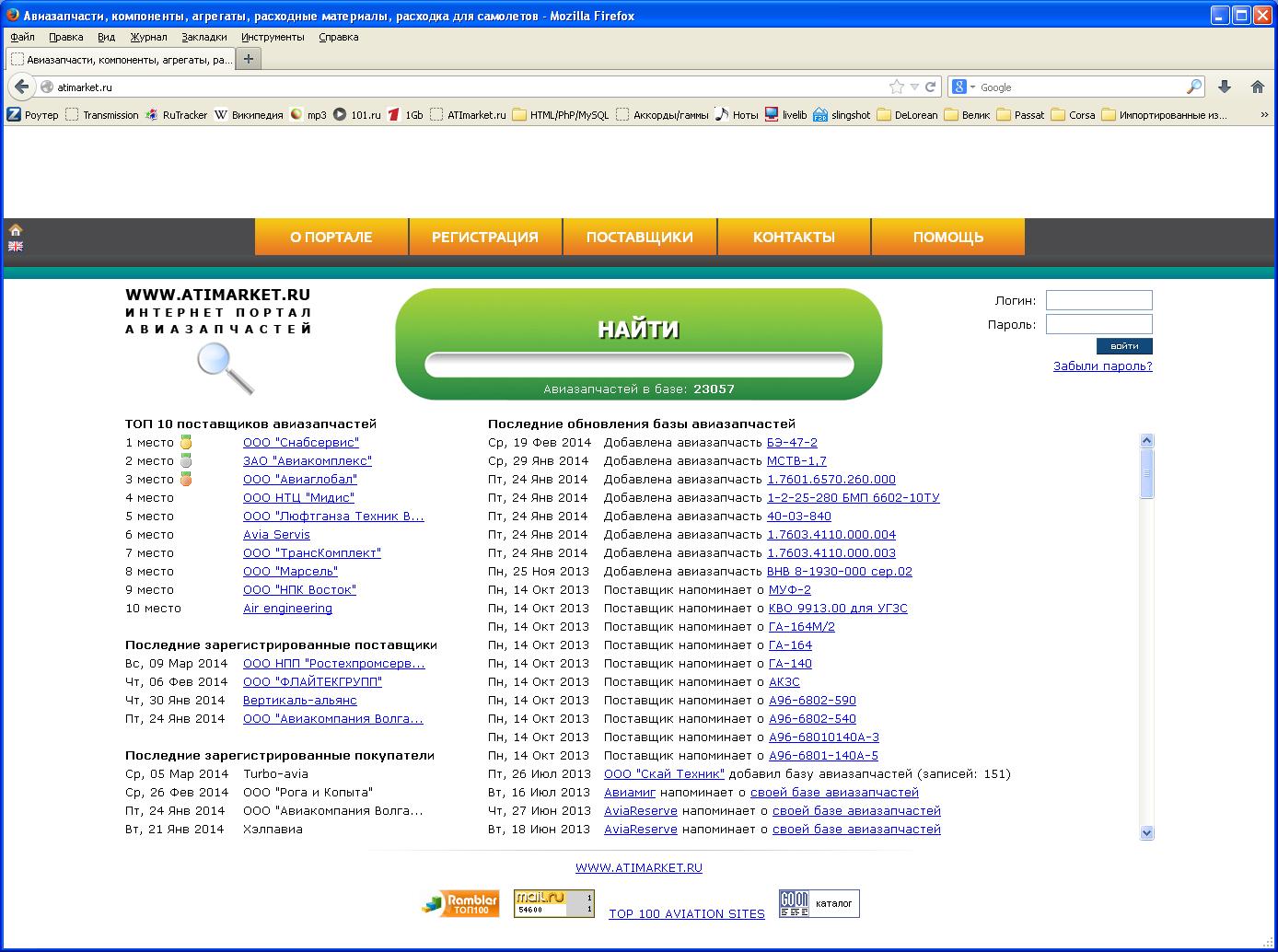This screenshot has width=1278, height=952.
Task: Open the Инструменты menu
Action: [273, 37]
